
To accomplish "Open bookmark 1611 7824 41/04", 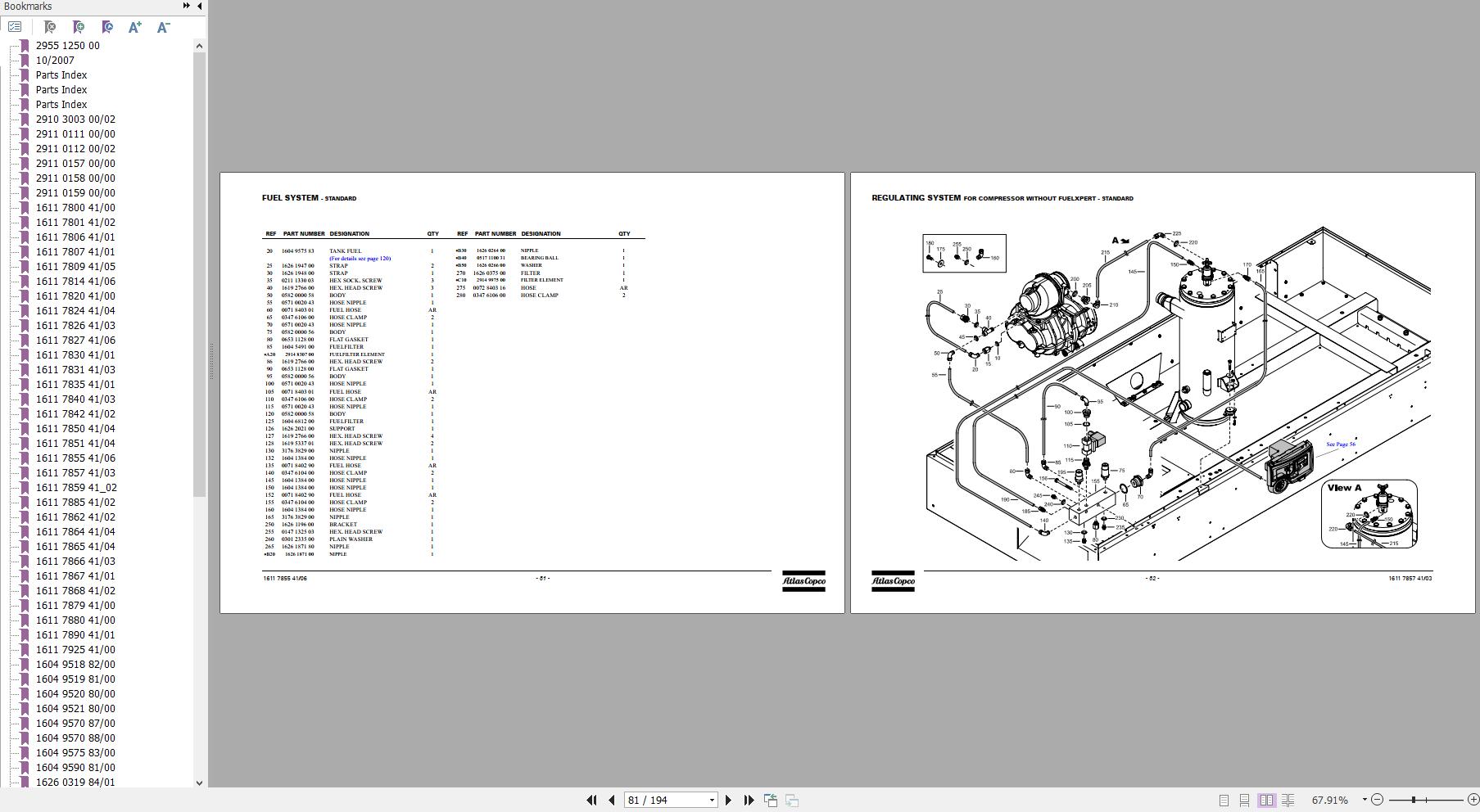I will click(x=75, y=311).
